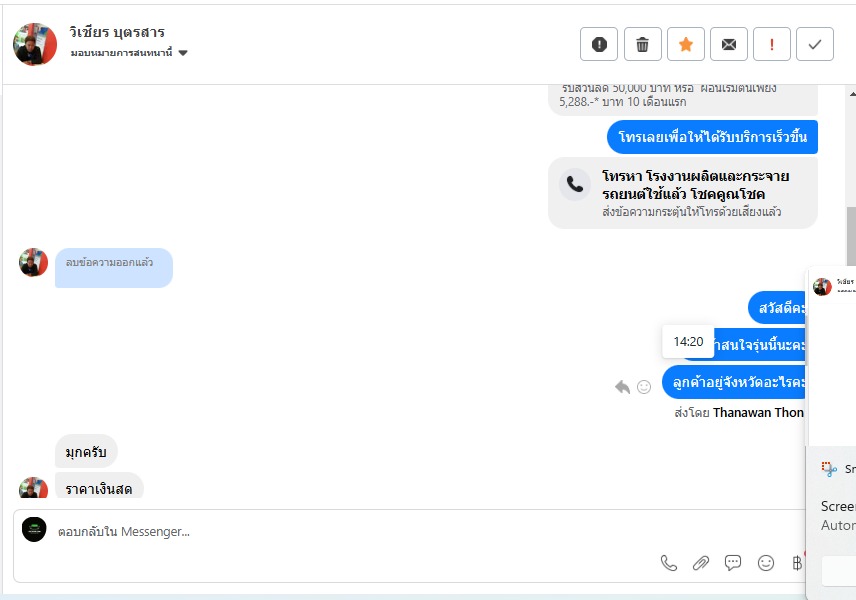Open วิเชียร บุตรสาร profile picture in header
This screenshot has width=856, height=600.
pyautogui.click(x=35, y=44)
